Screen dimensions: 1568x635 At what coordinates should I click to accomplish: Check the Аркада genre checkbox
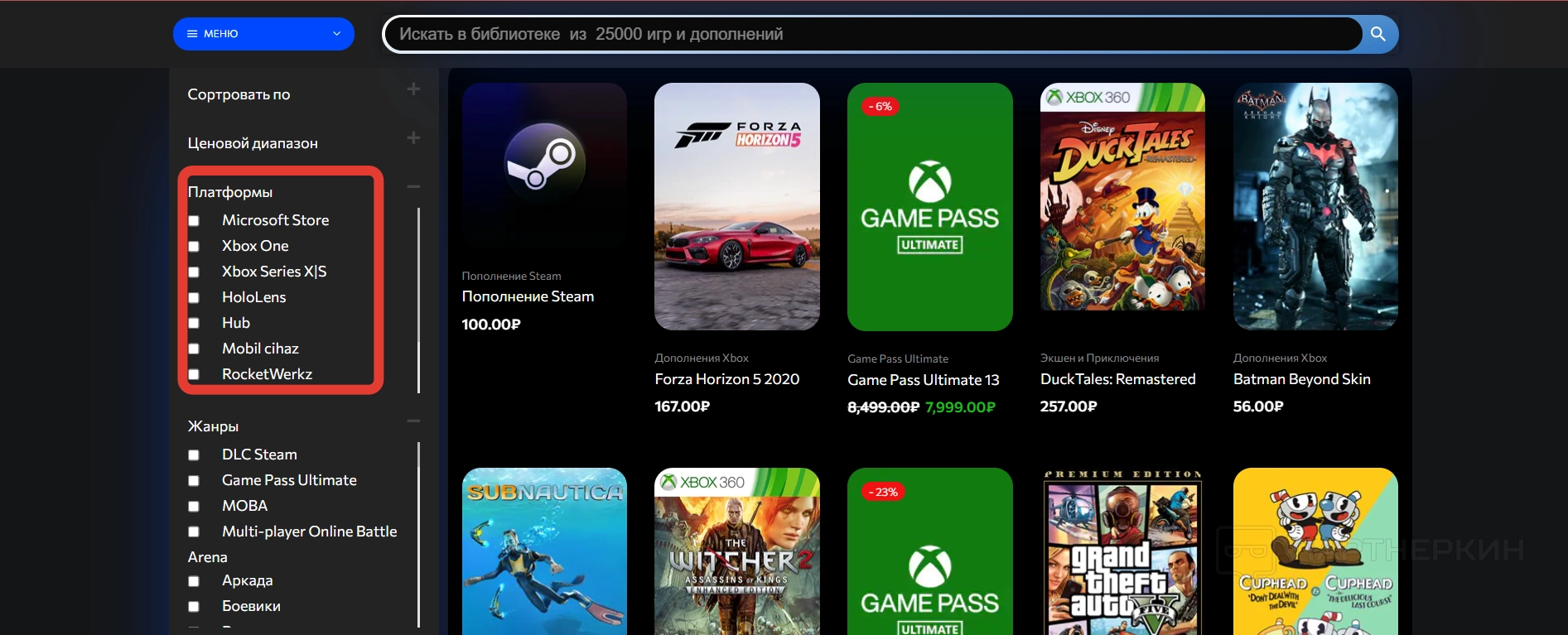(x=194, y=581)
